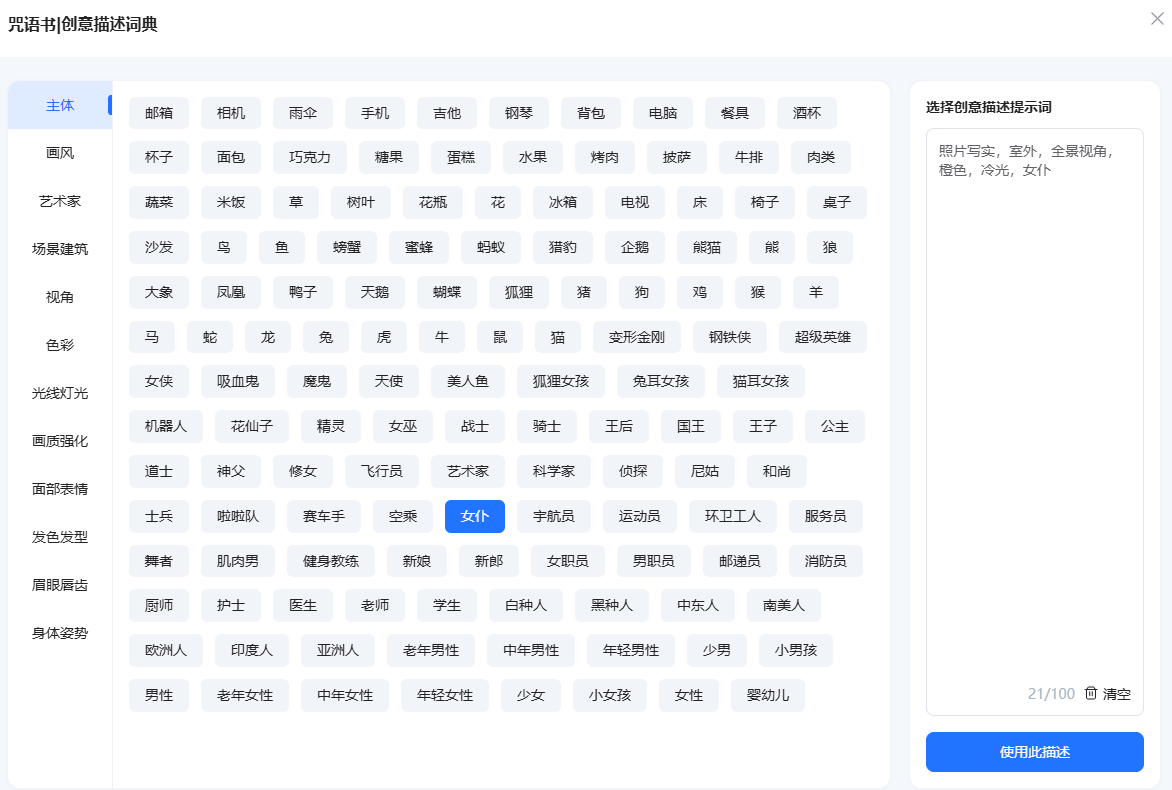Pick the 消防员 tag

825,561
